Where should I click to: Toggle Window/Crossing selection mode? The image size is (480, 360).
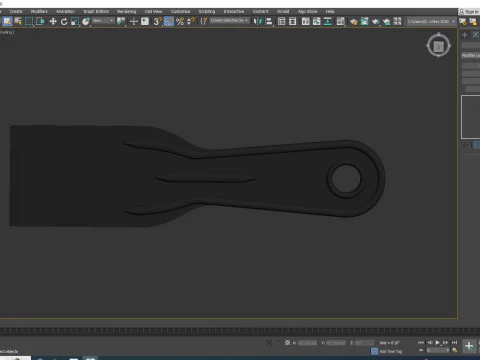[x=40, y=22]
